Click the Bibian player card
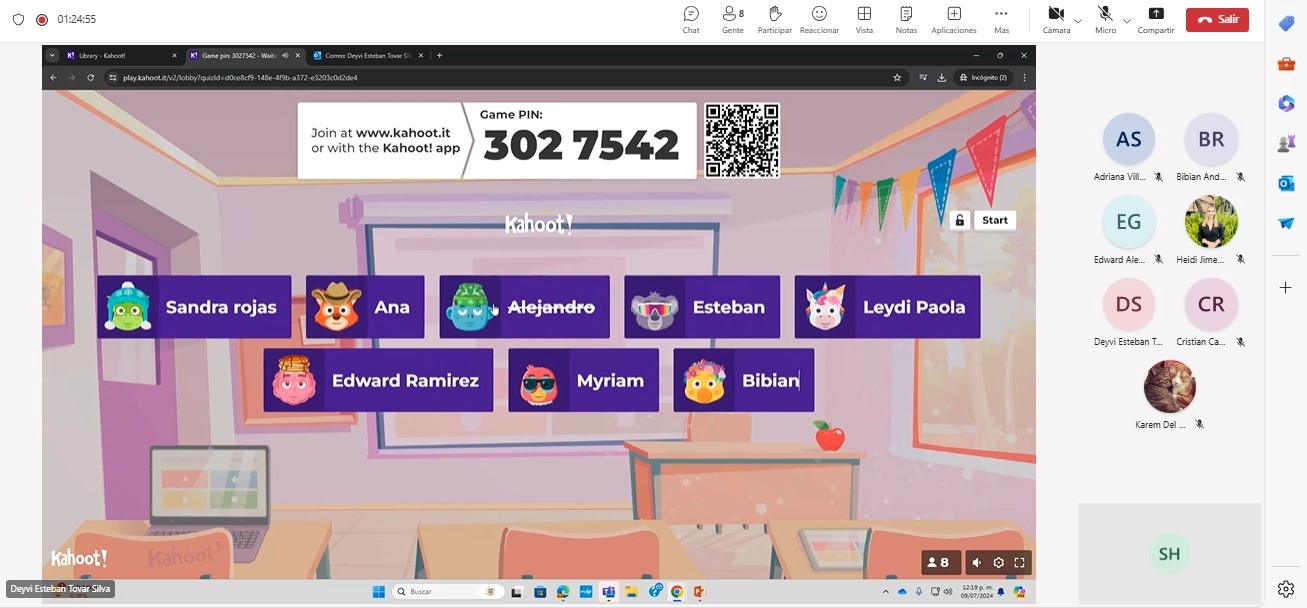Image resolution: width=1307 pixels, height=608 pixels. (743, 380)
